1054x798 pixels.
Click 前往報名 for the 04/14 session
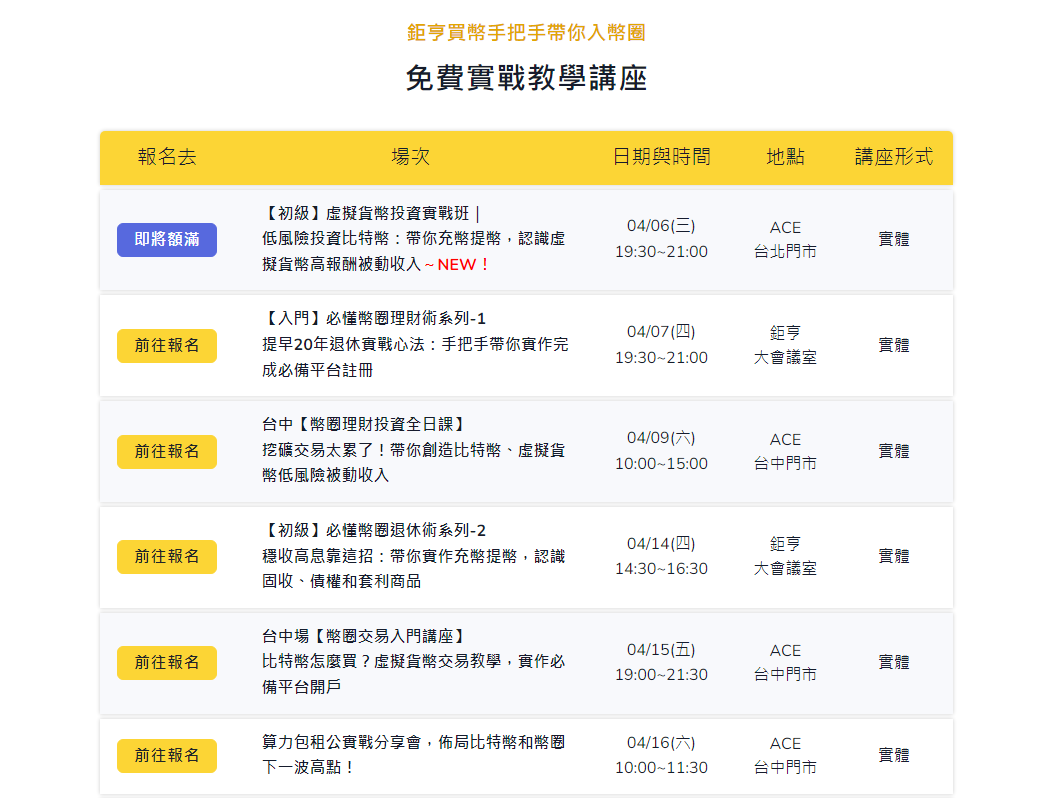tap(167, 557)
